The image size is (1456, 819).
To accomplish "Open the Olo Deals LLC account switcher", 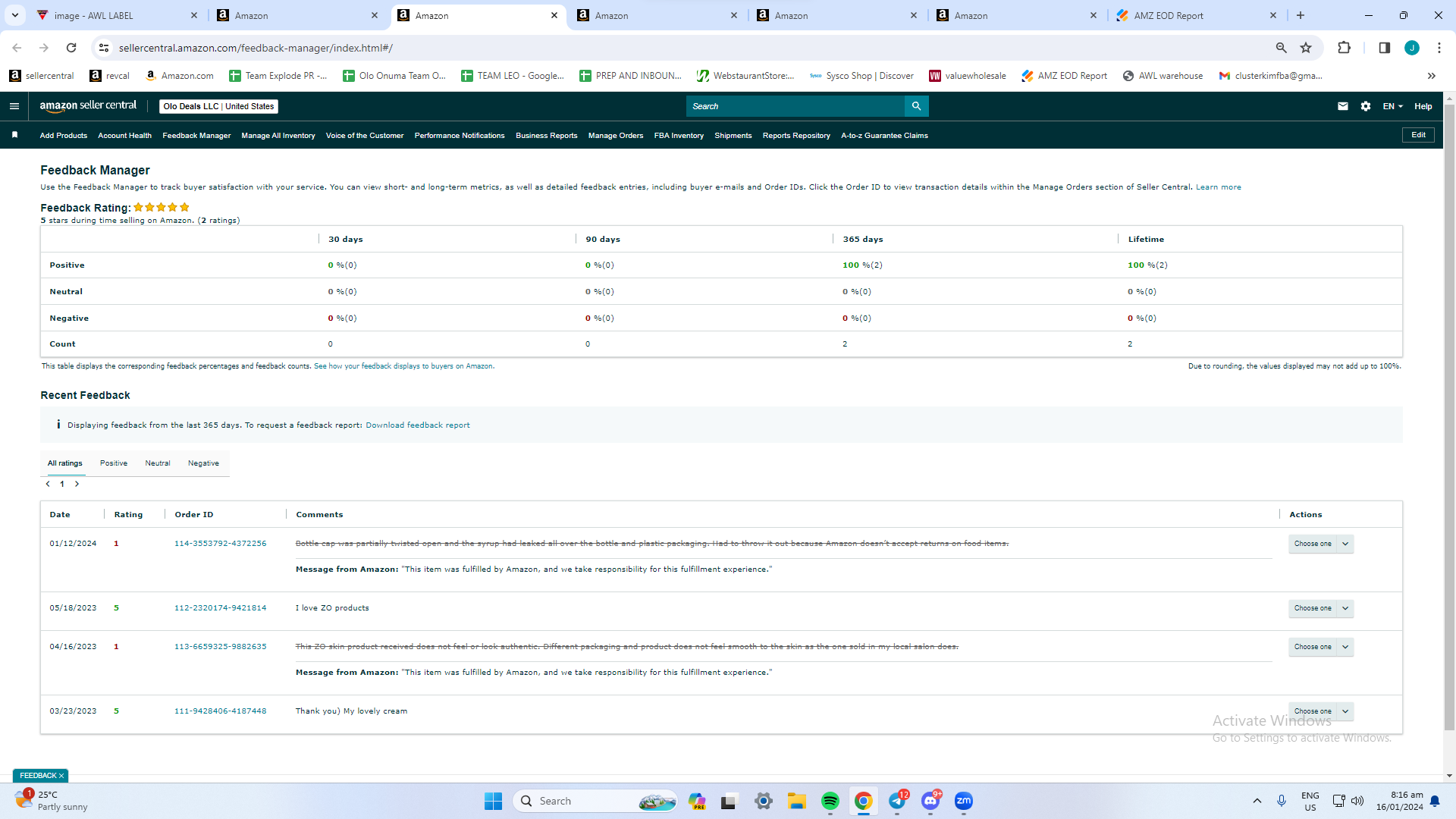I will [x=218, y=106].
